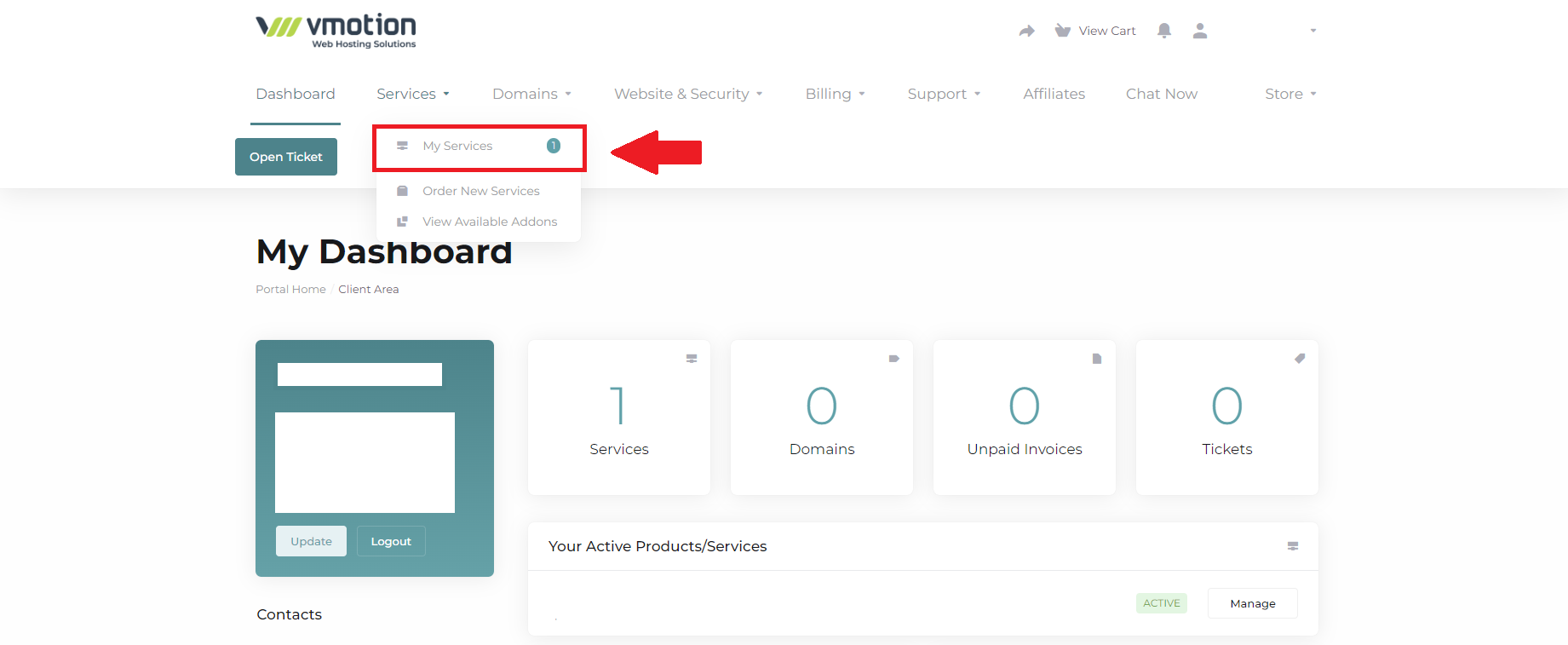Viewport: 1568px width, 645px height.
Task: Open the Tickets count card
Action: [x=1227, y=418]
